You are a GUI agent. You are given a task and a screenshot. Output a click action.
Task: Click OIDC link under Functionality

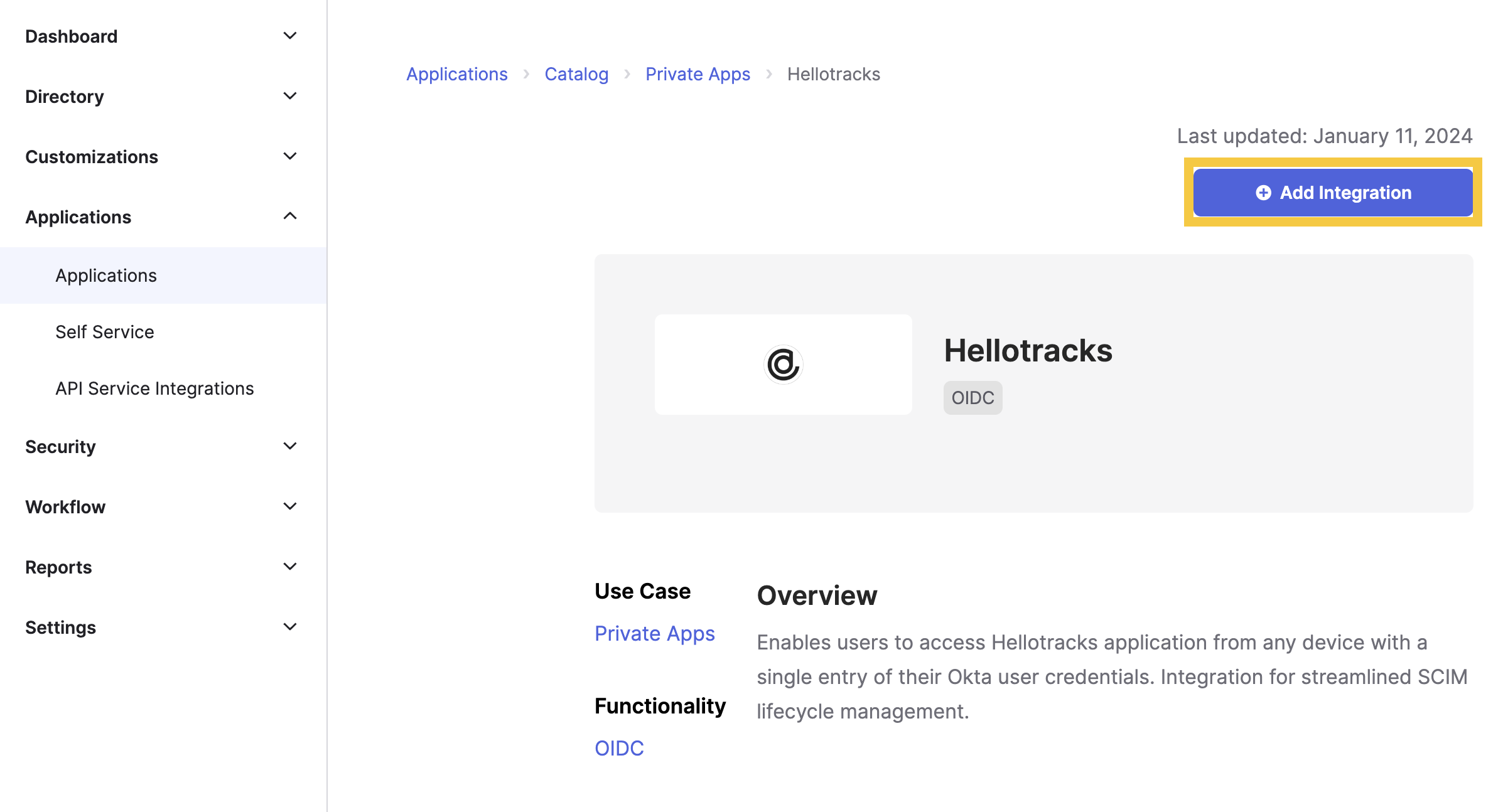click(x=619, y=748)
